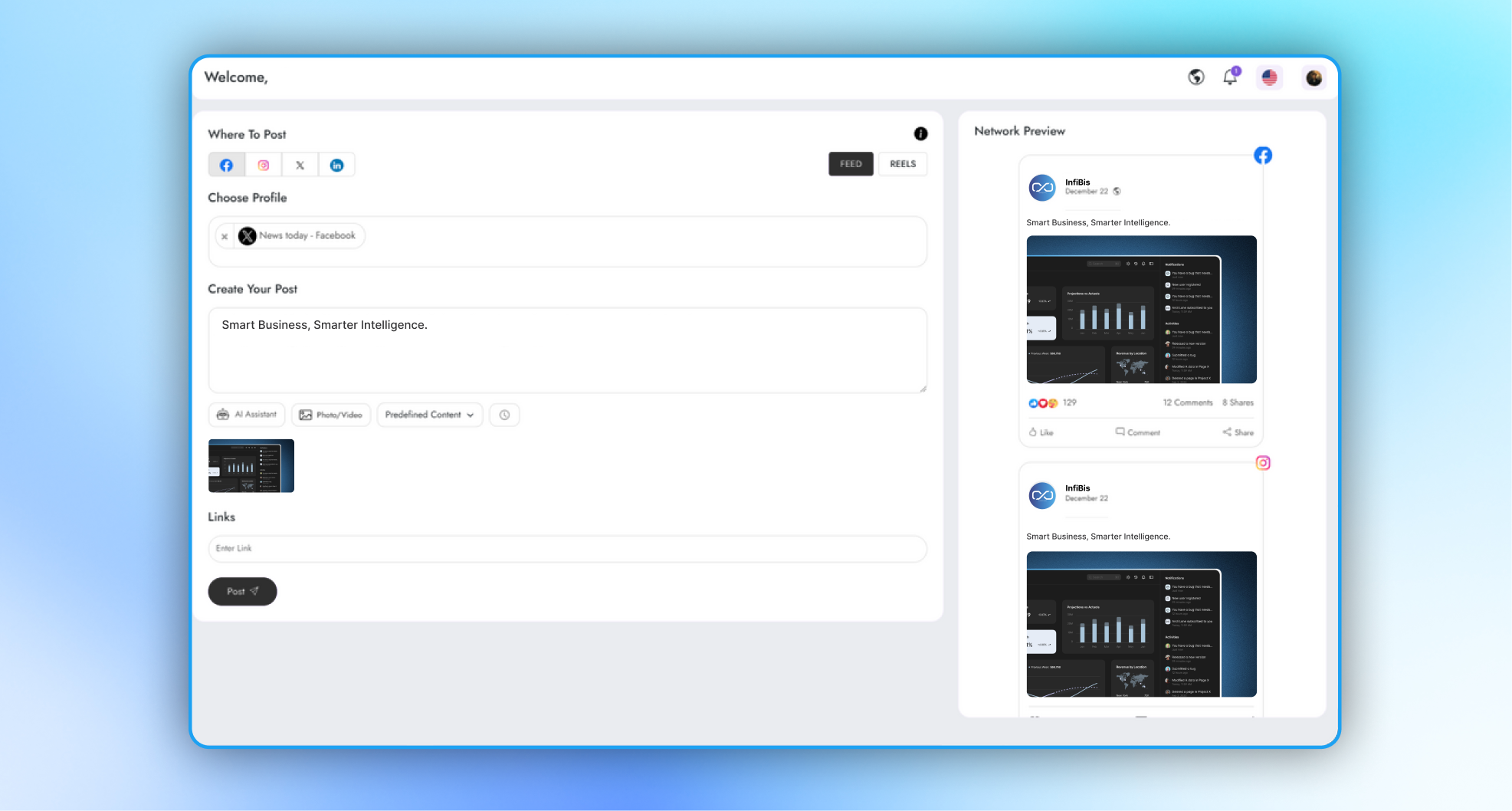The image size is (1512, 811).
Task: Open the notifications bell
Action: pos(1230,77)
